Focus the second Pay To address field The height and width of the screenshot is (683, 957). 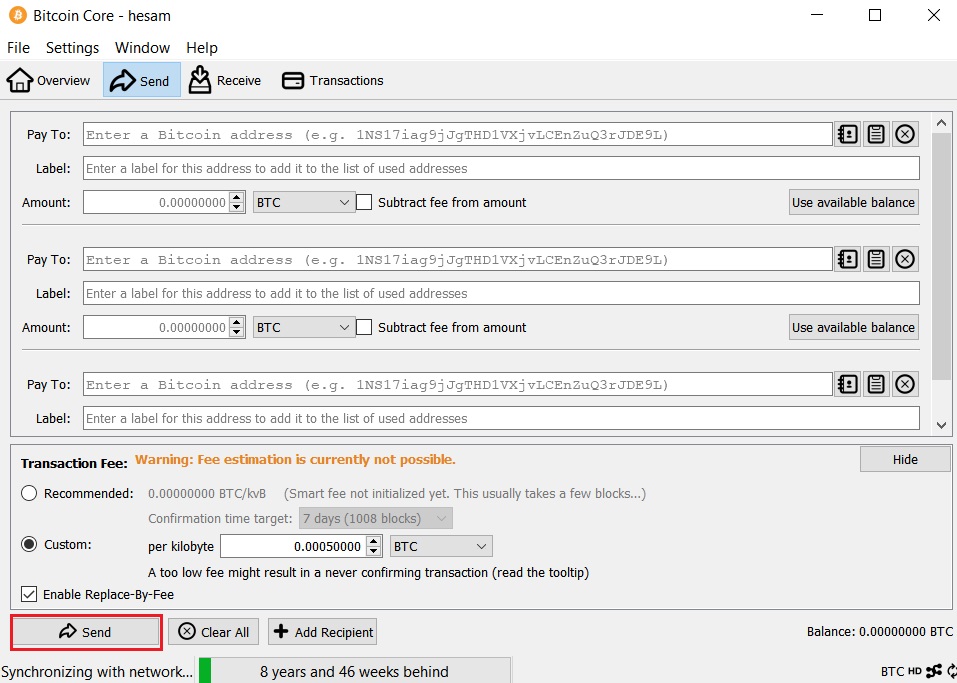coord(458,260)
